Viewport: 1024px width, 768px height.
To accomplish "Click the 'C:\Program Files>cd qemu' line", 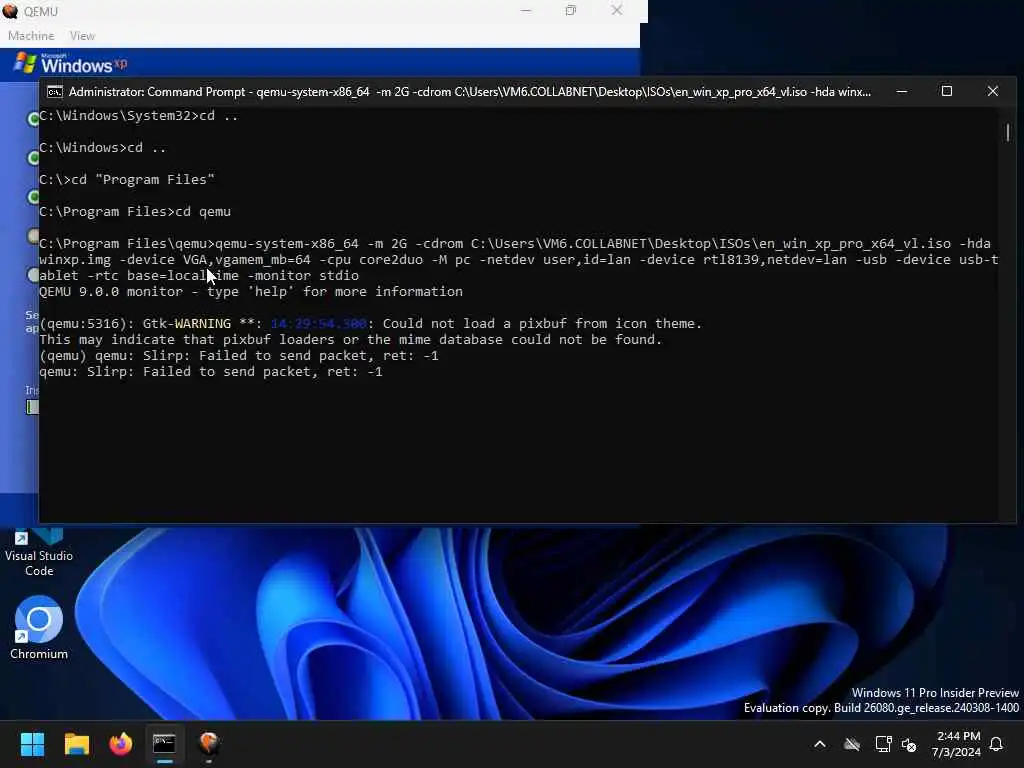I will (x=135, y=212).
